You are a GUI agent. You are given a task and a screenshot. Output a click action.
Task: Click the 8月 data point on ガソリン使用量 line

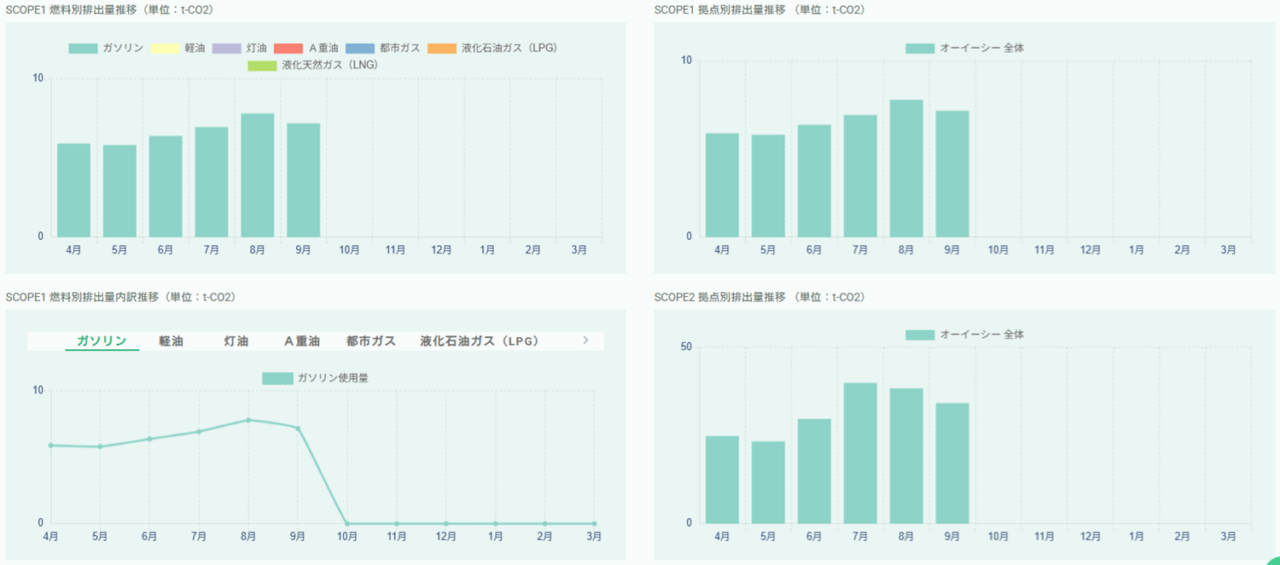[248, 420]
